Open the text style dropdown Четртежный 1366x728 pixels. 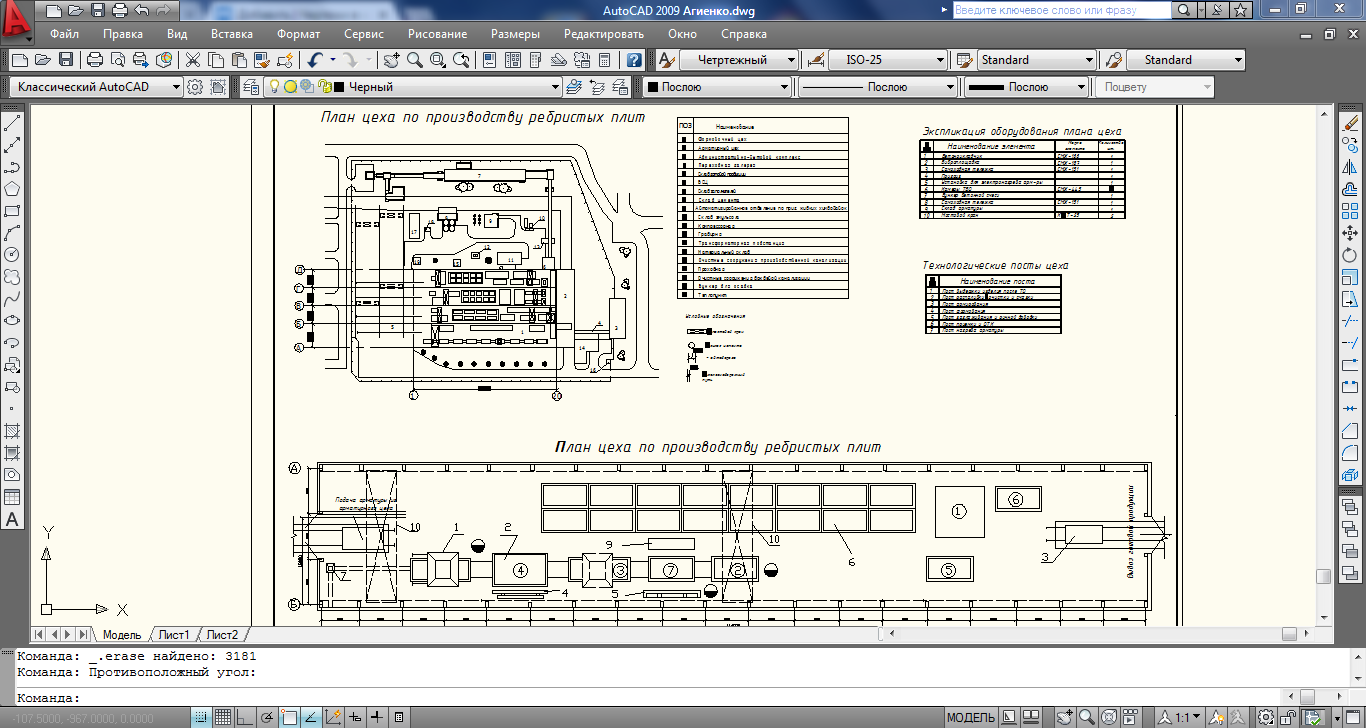pos(739,60)
